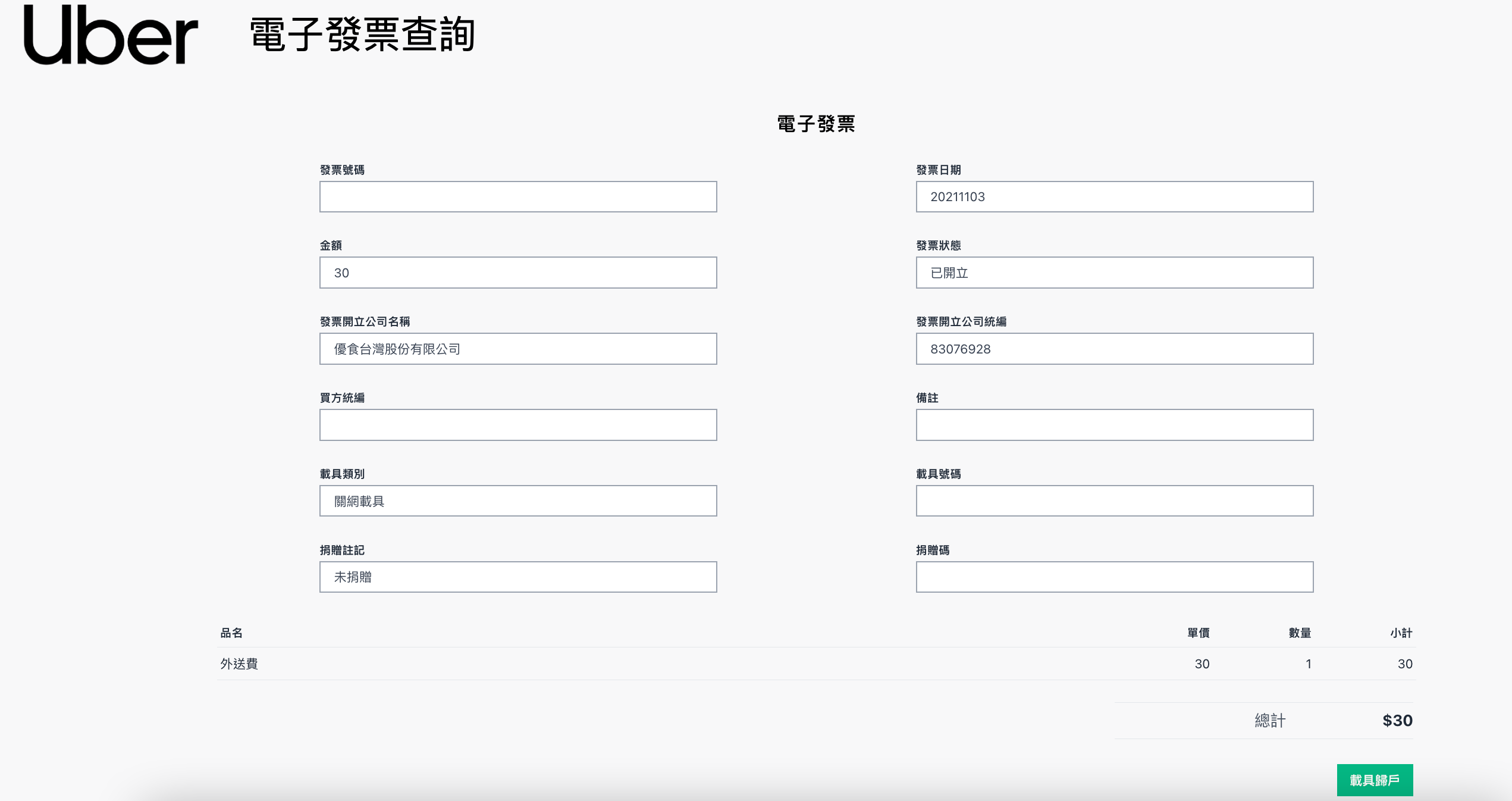Click the 載具類別 label

tap(342, 474)
